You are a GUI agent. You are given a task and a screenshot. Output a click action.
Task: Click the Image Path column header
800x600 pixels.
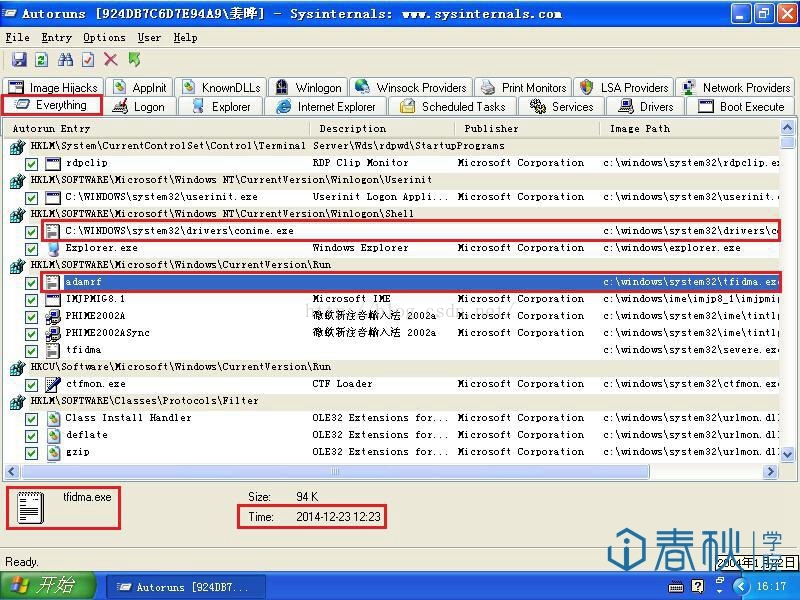tap(690, 129)
